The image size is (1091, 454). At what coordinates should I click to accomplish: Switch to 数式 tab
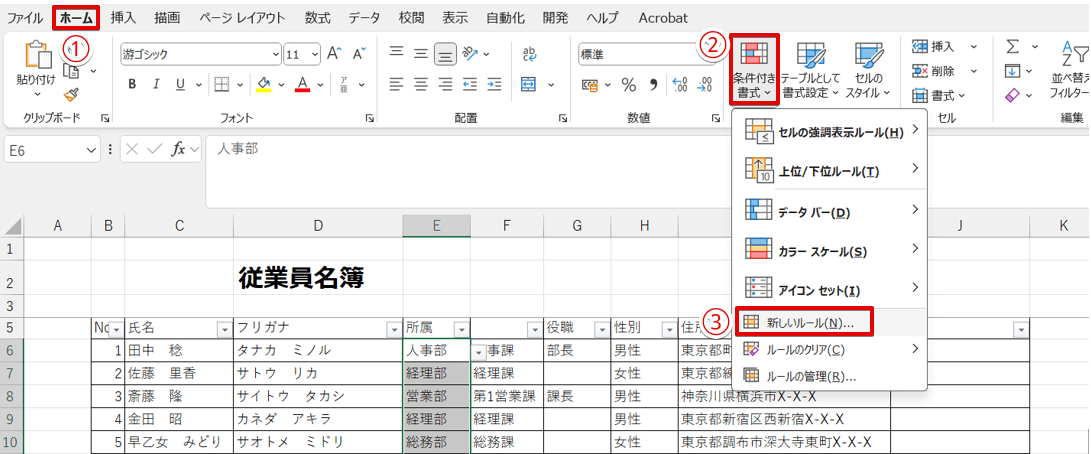pyautogui.click(x=317, y=17)
